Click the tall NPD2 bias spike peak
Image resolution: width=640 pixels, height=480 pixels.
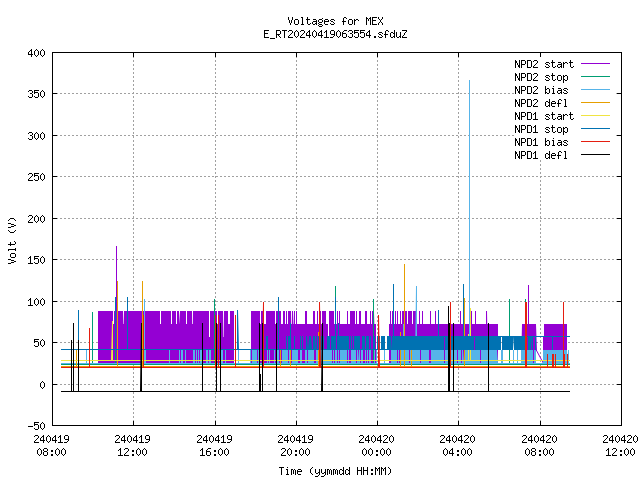click(469, 81)
